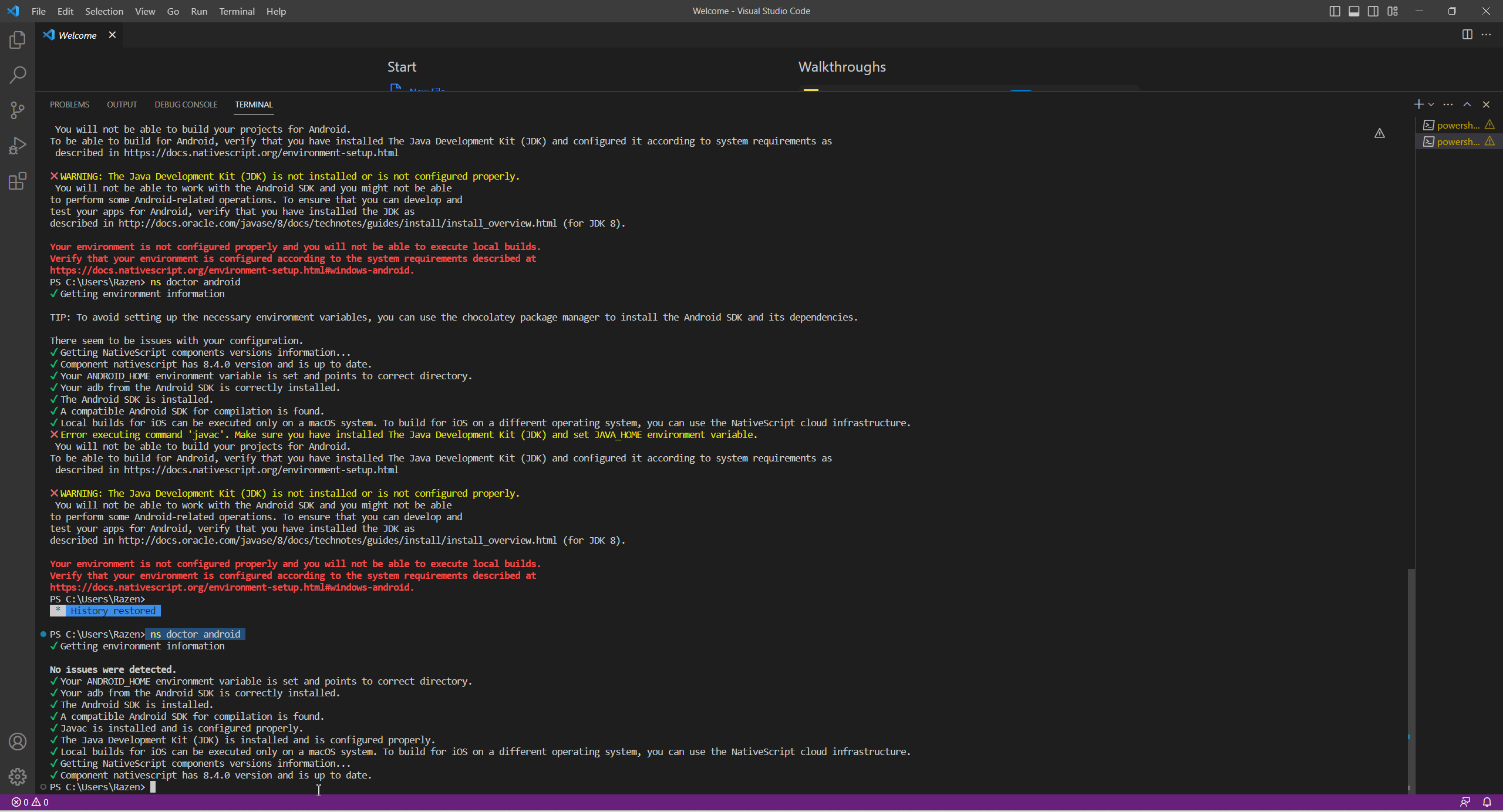Open the Run and Debug view

point(18,146)
